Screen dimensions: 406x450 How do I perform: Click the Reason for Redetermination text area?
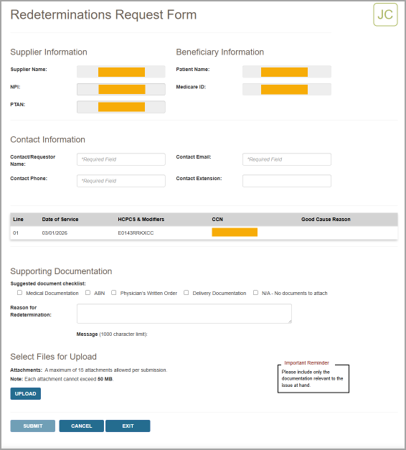[184, 313]
